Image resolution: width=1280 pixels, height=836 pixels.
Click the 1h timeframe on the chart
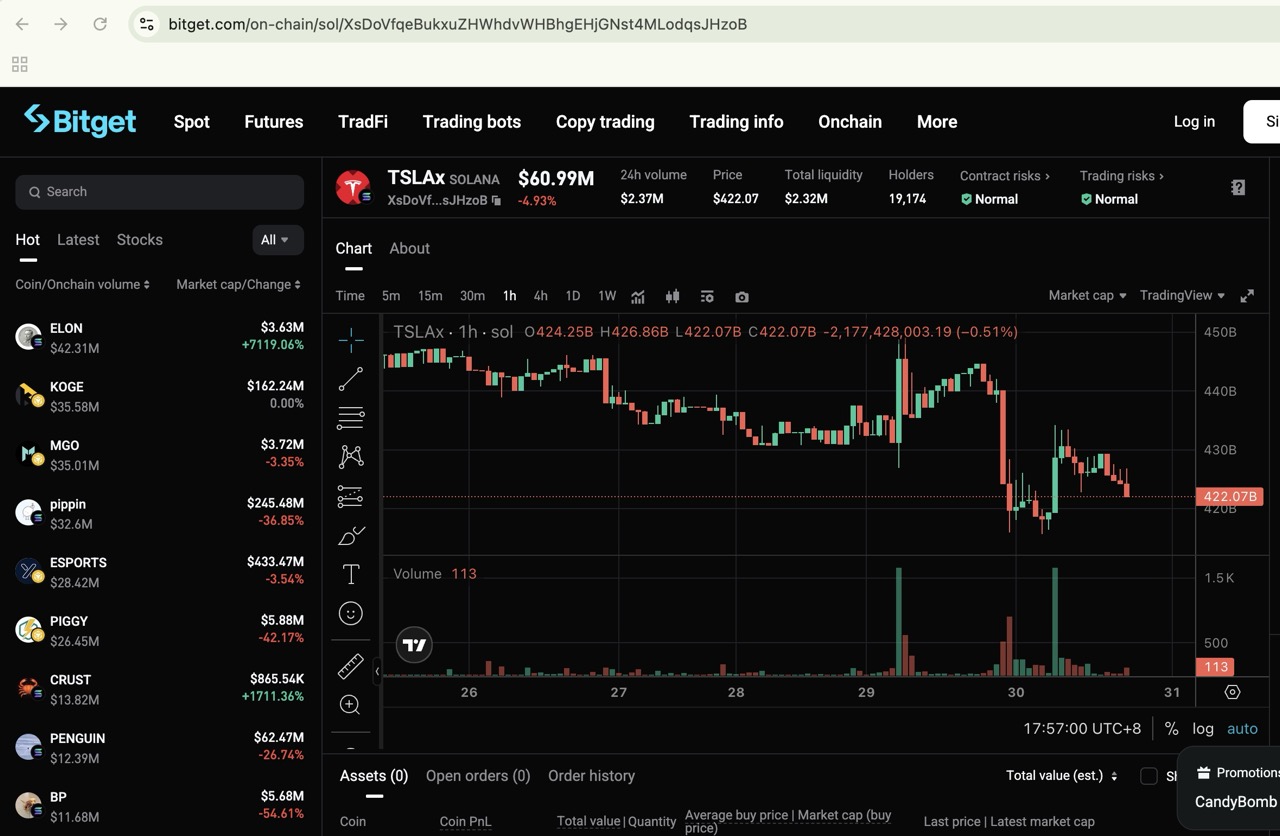coord(509,295)
